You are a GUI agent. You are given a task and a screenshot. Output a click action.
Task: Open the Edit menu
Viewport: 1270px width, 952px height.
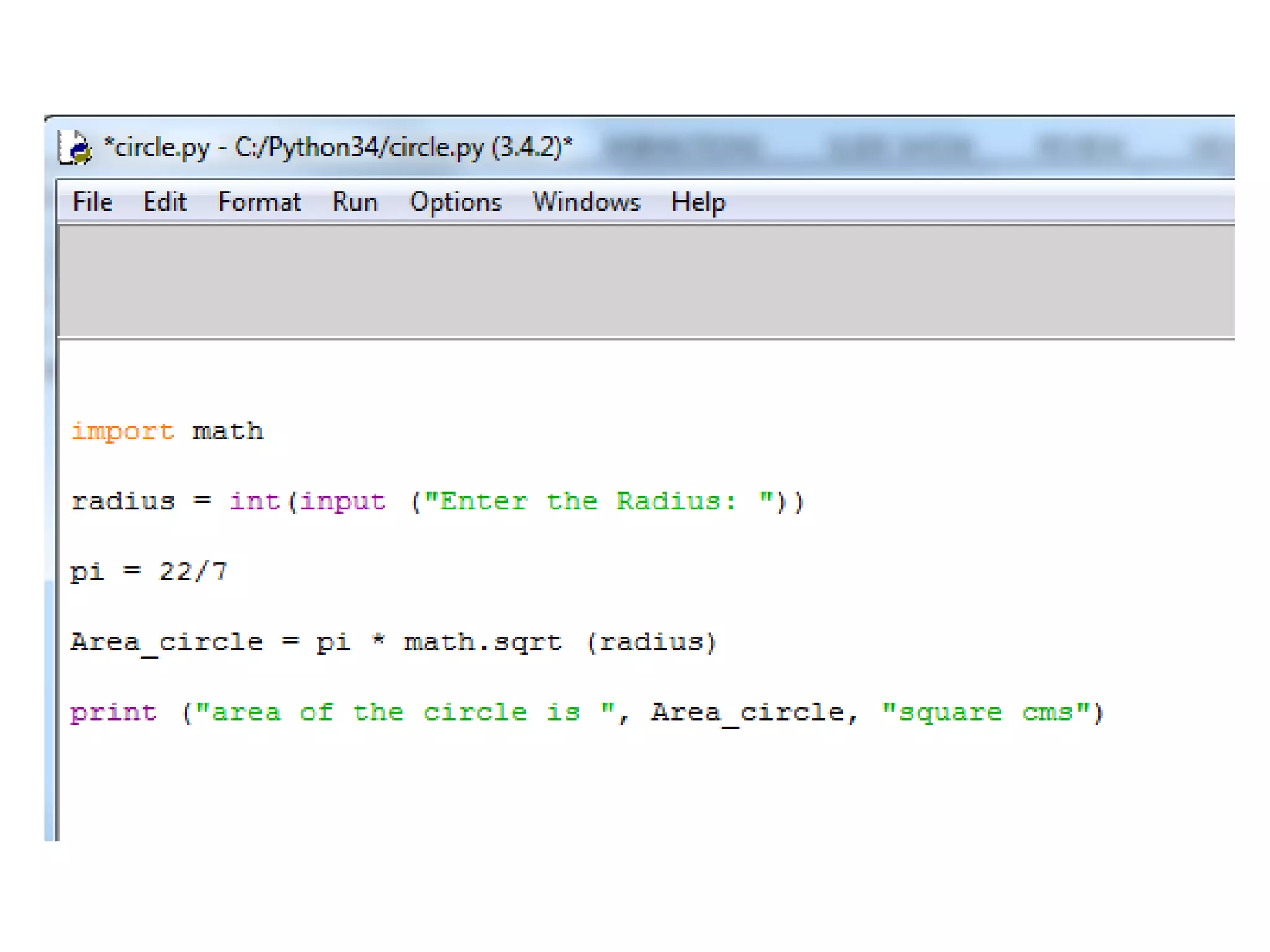[x=164, y=202]
